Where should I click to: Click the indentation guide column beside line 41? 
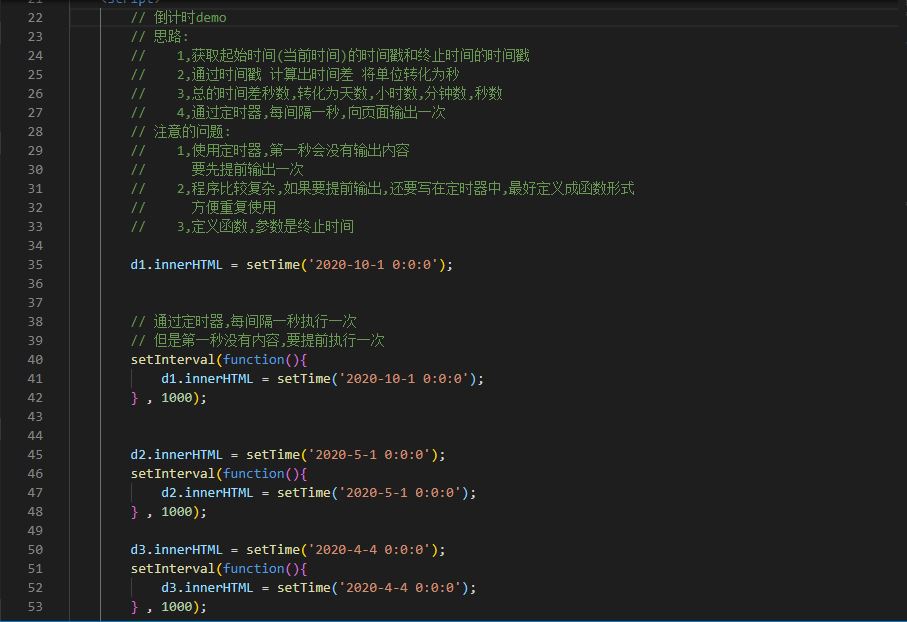point(133,378)
